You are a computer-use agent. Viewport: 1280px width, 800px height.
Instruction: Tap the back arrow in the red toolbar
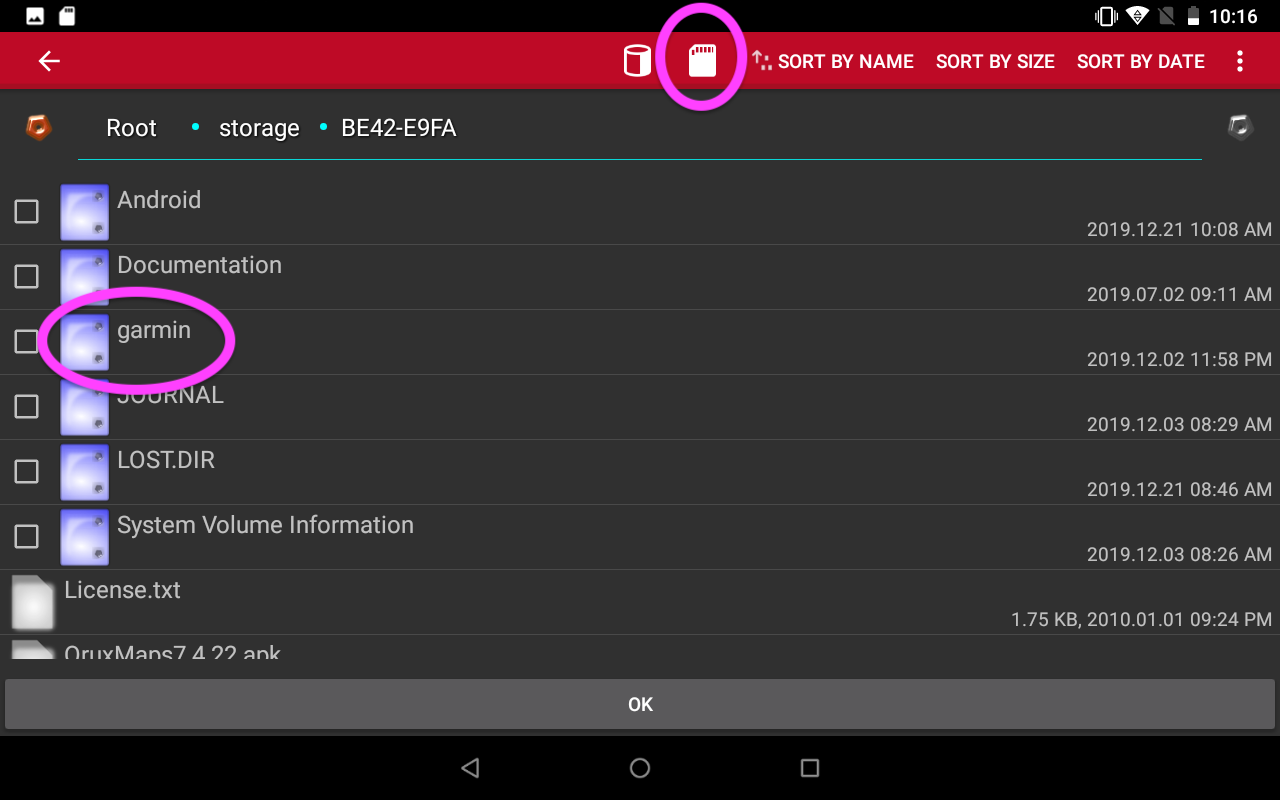tap(49, 61)
